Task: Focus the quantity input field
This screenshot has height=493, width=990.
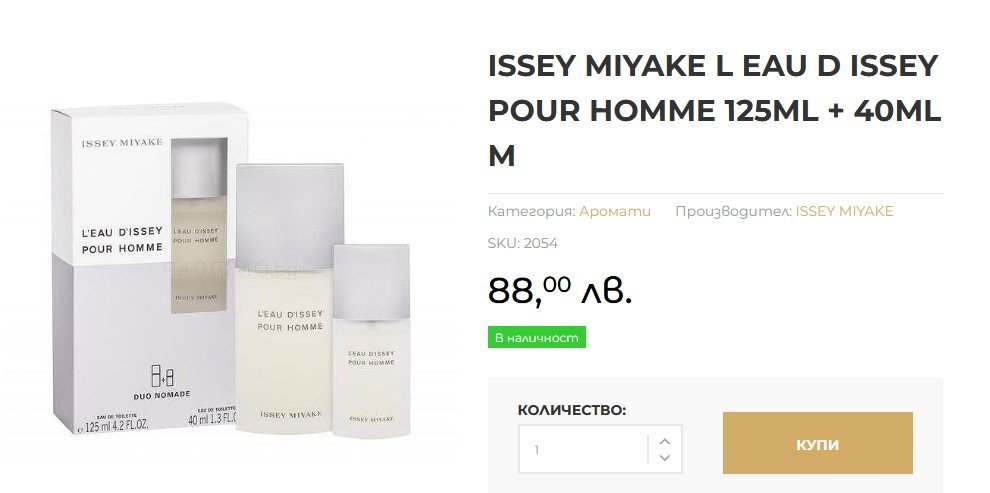Action: (583, 449)
